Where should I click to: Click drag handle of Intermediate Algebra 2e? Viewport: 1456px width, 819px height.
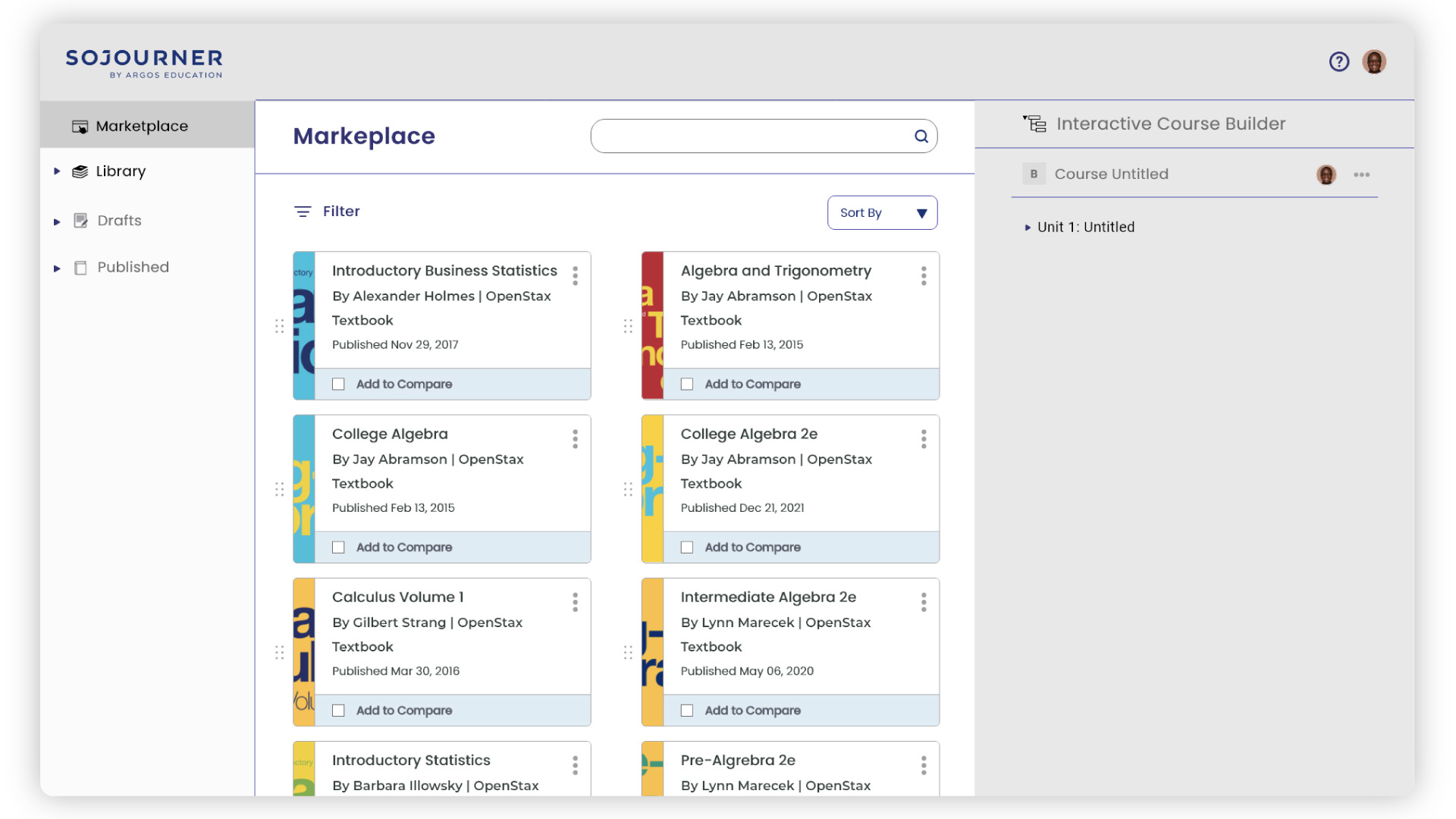click(628, 652)
